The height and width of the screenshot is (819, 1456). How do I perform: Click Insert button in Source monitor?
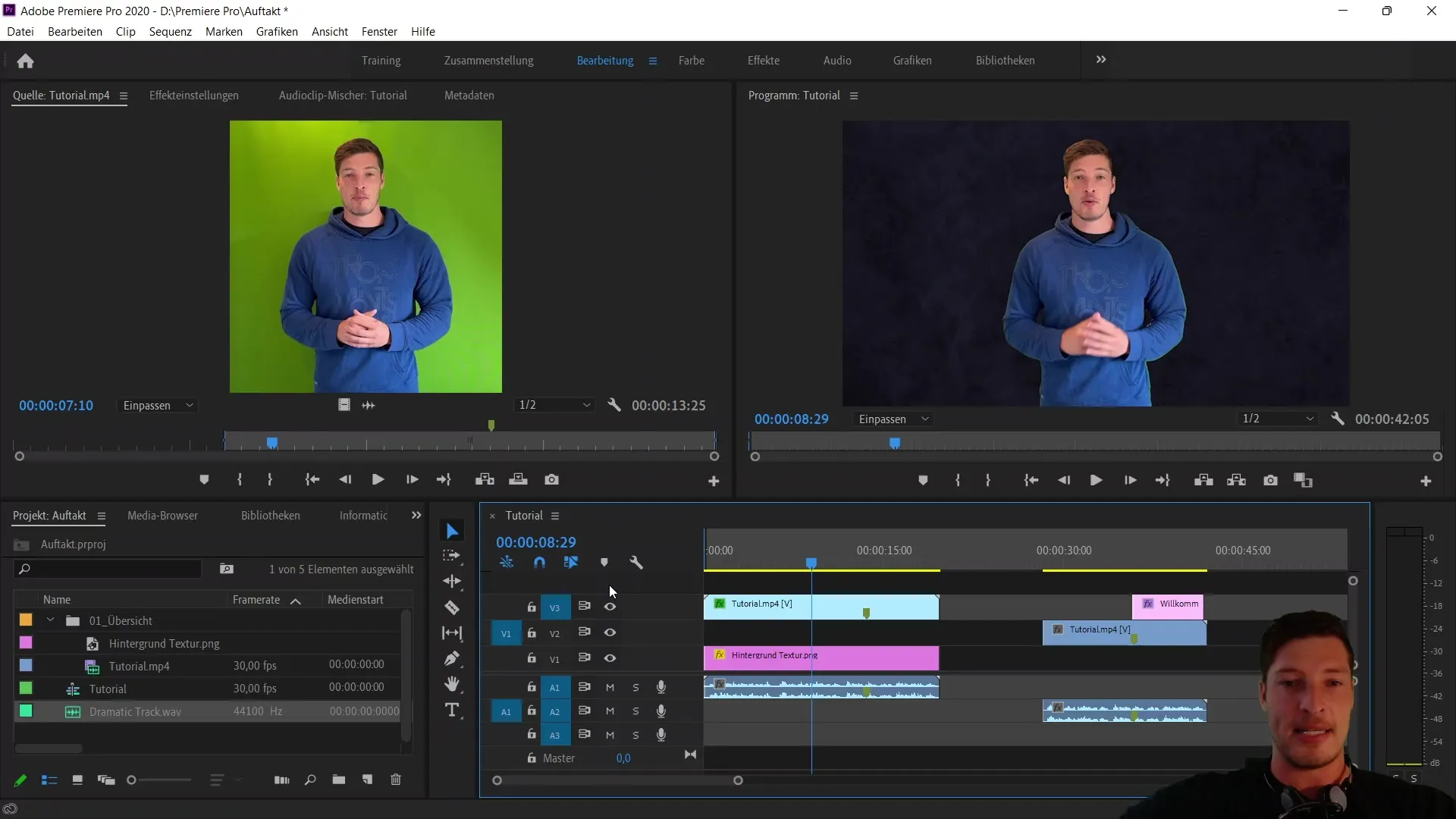485,480
